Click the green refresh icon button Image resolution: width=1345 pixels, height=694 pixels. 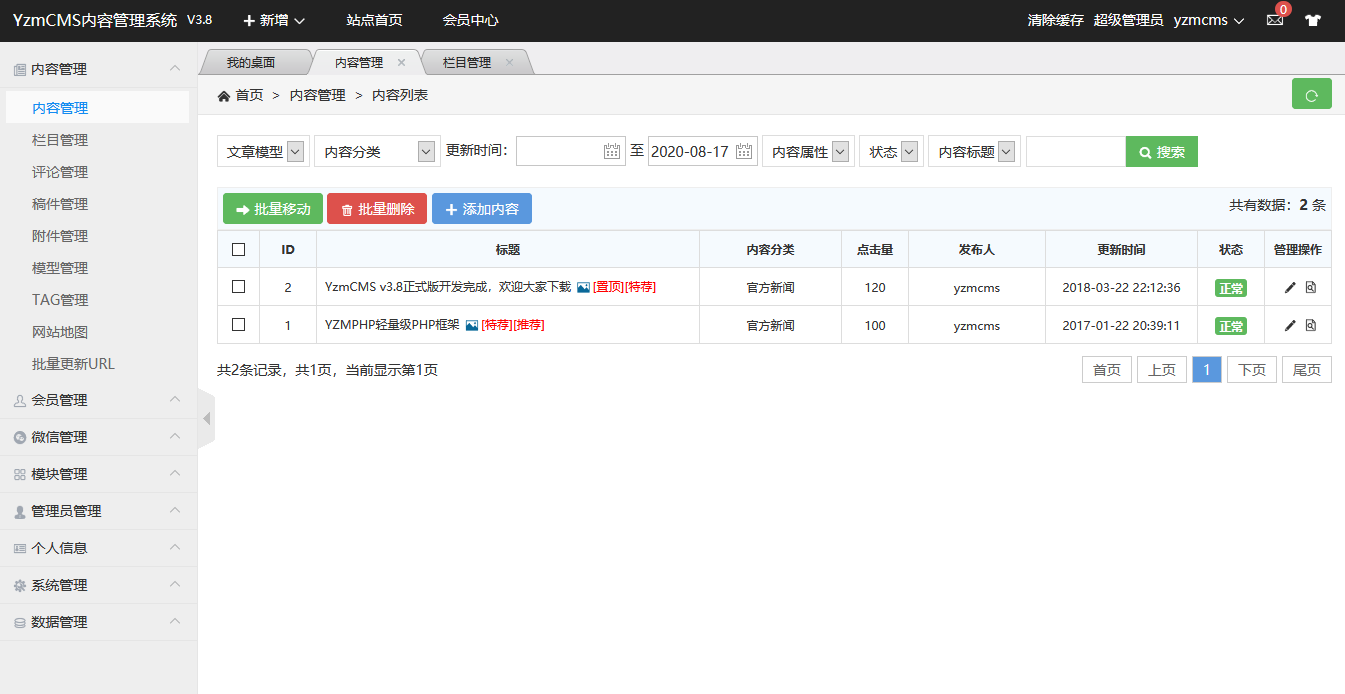click(x=1311, y=94)
